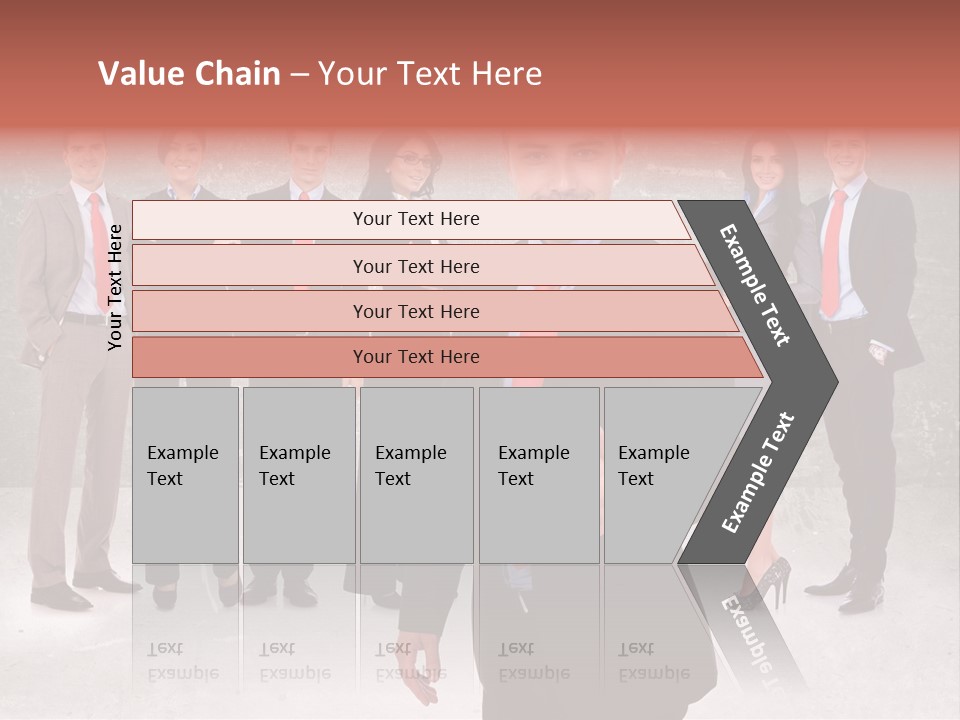Select the first gray Example Text box
The height and width of the screenshot is (720, 960).
point(185,474)
